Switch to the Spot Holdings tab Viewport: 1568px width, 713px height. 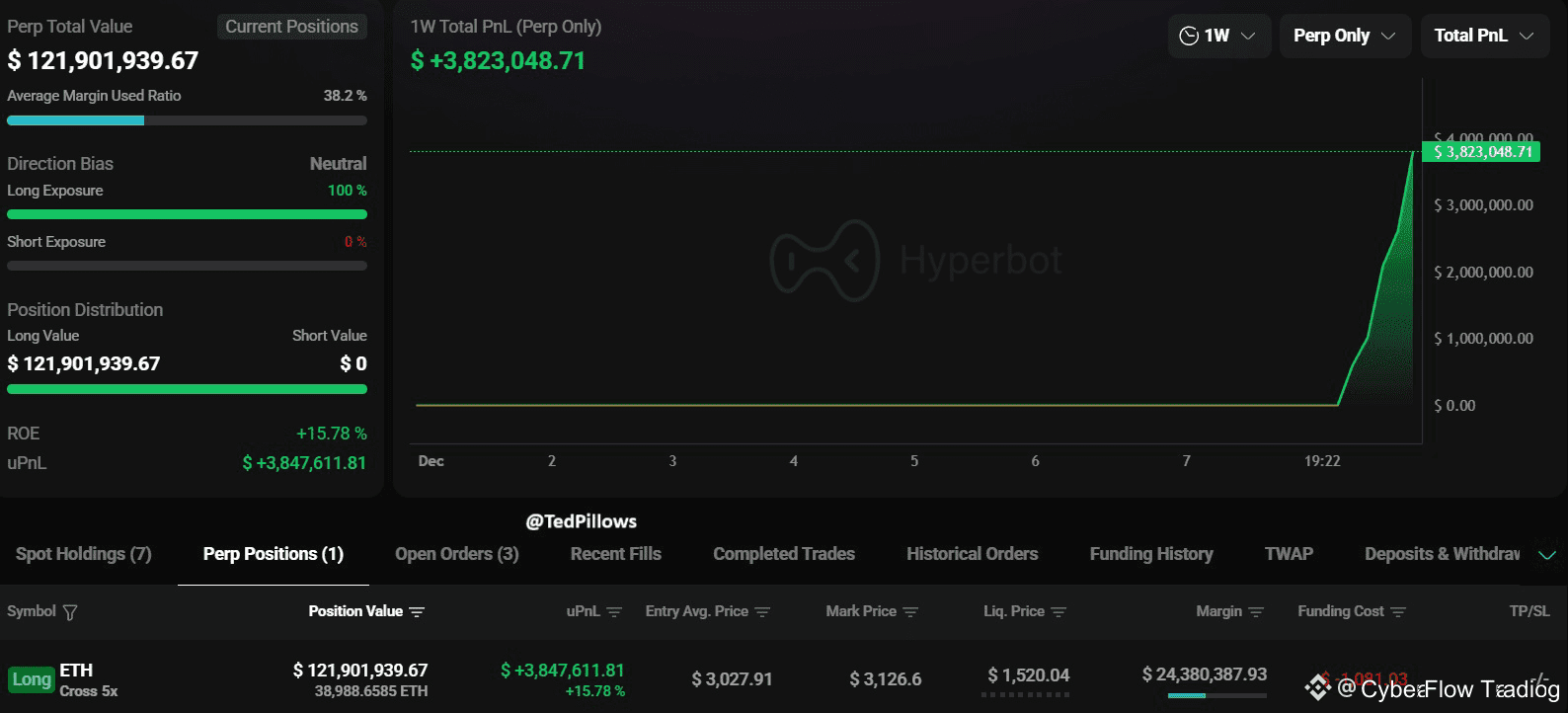pos(82,554)
